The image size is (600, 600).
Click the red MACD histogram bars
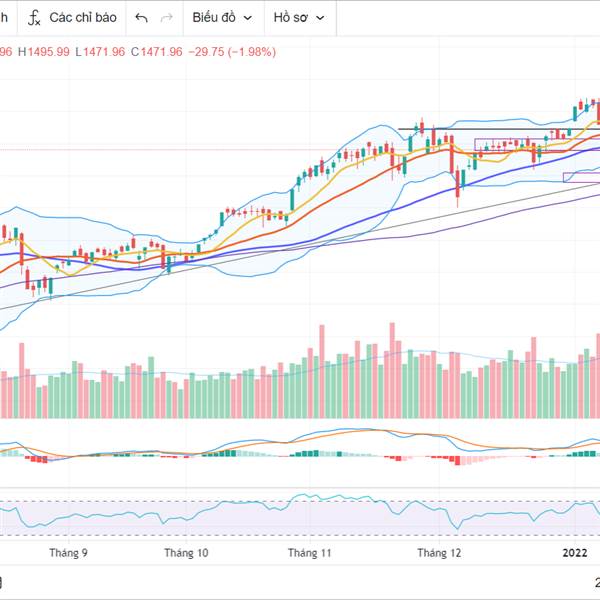click(456, 460)
